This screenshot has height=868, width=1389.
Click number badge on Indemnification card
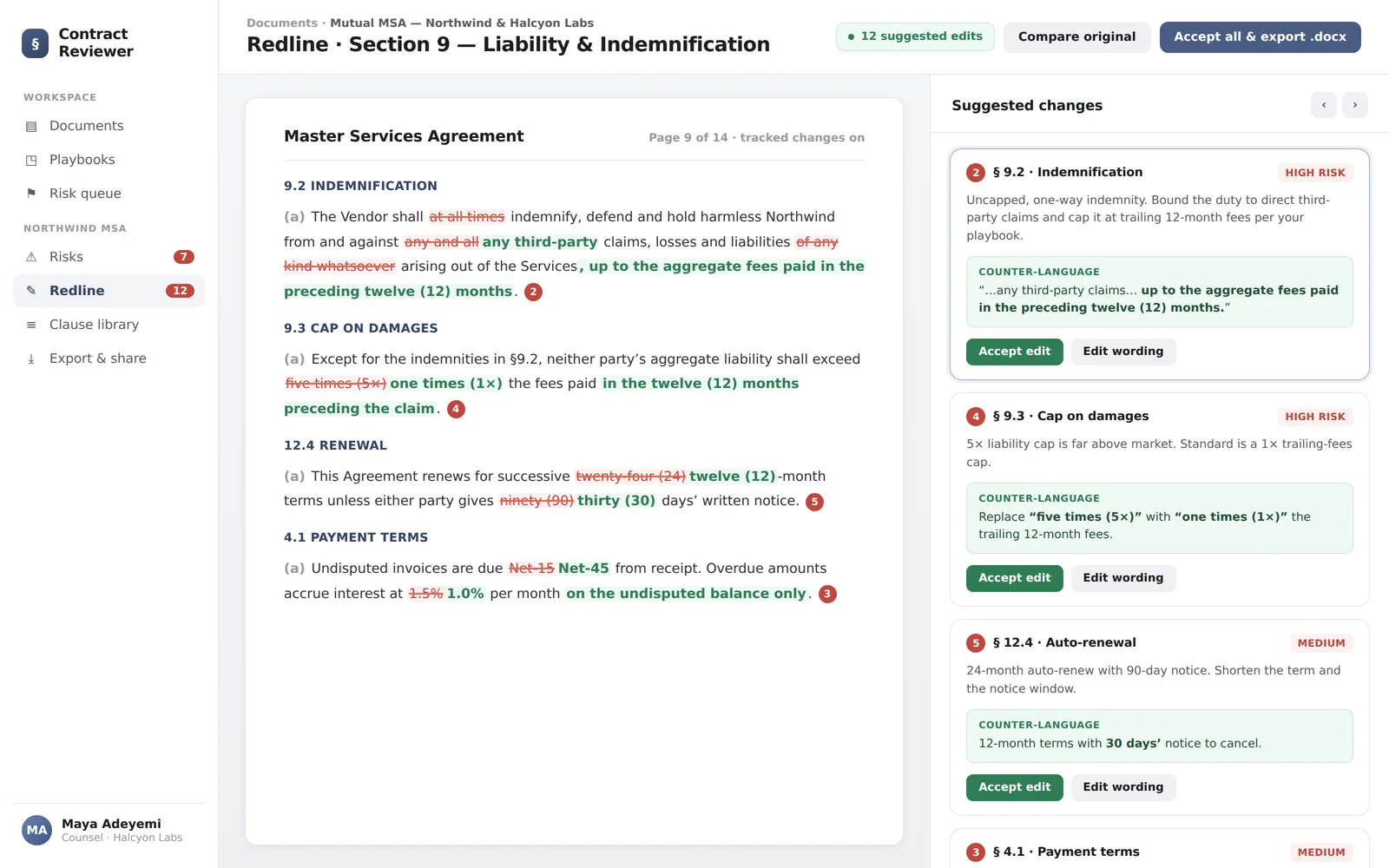[x=976, y=173]
